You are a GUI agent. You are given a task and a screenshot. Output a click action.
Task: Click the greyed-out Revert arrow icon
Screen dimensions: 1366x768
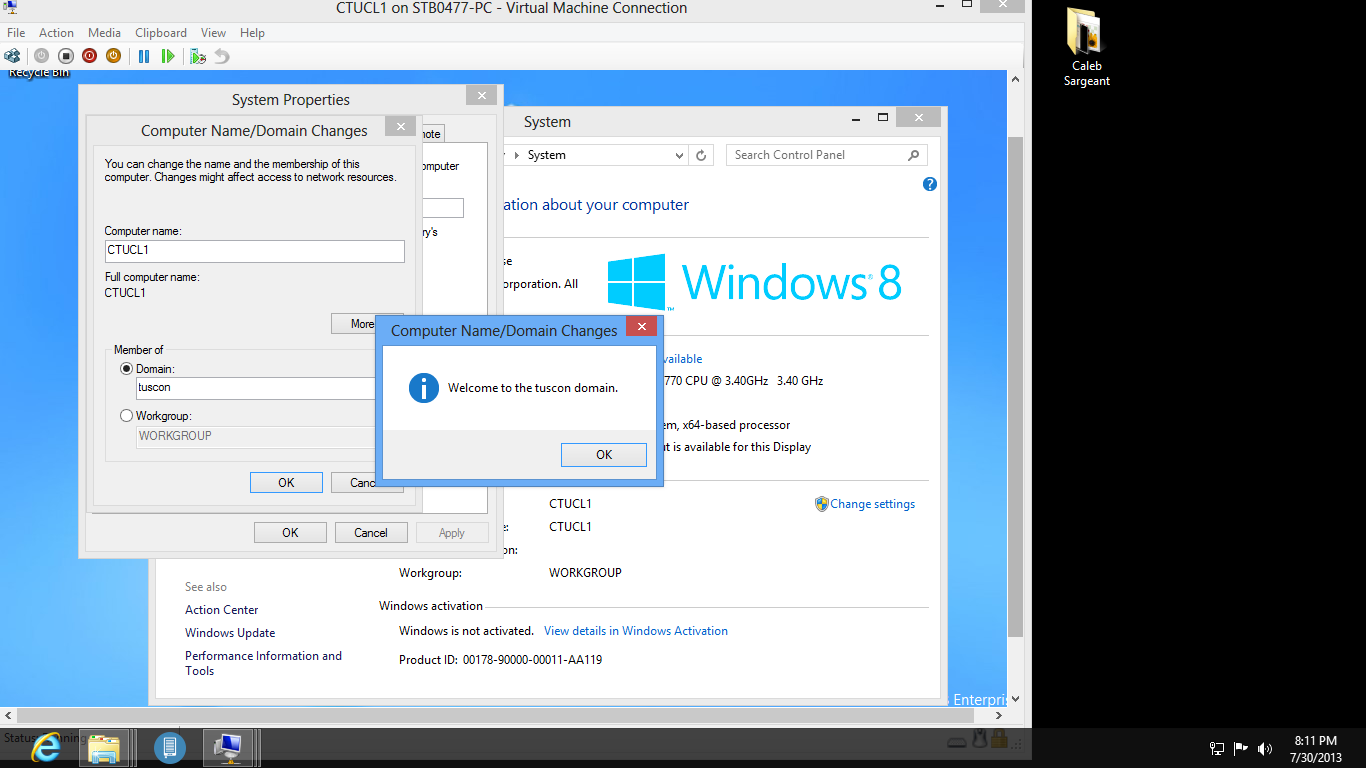pyautogui.click(x=222, y=56)
